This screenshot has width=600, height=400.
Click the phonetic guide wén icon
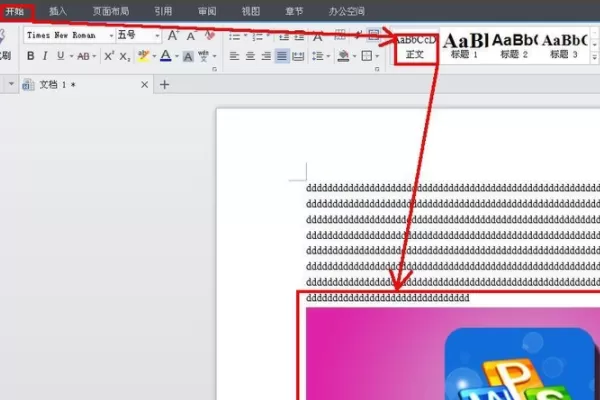(203, 56)
